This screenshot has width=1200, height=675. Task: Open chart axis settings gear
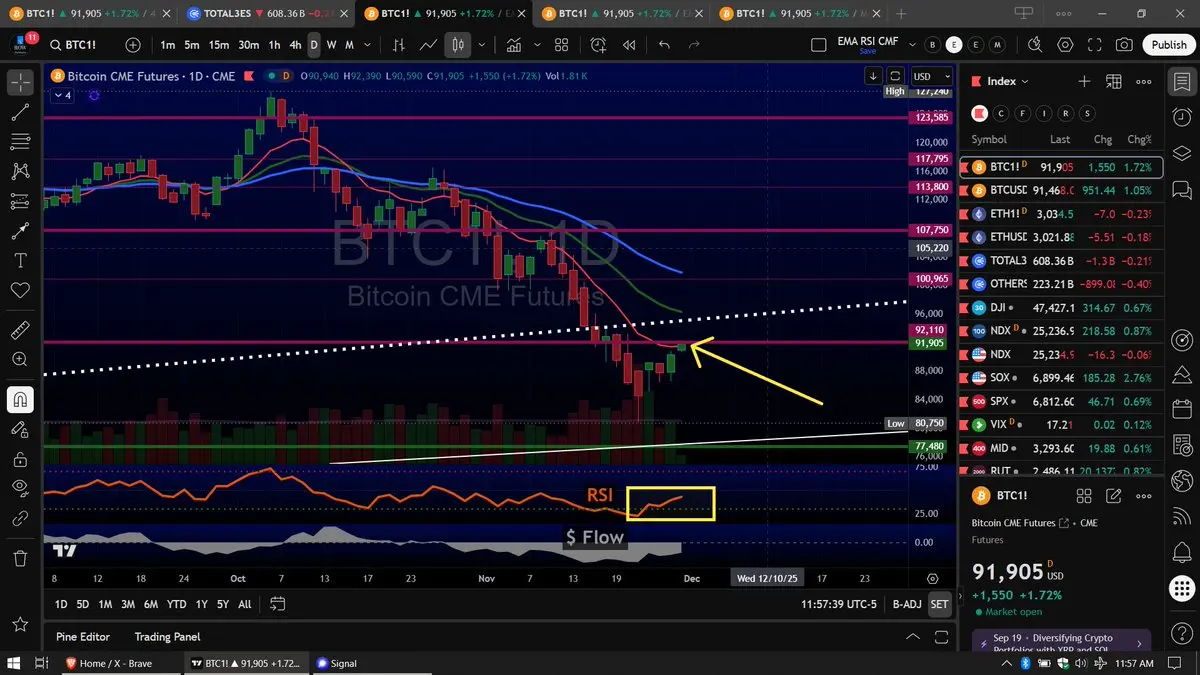[x=933, y=578]
